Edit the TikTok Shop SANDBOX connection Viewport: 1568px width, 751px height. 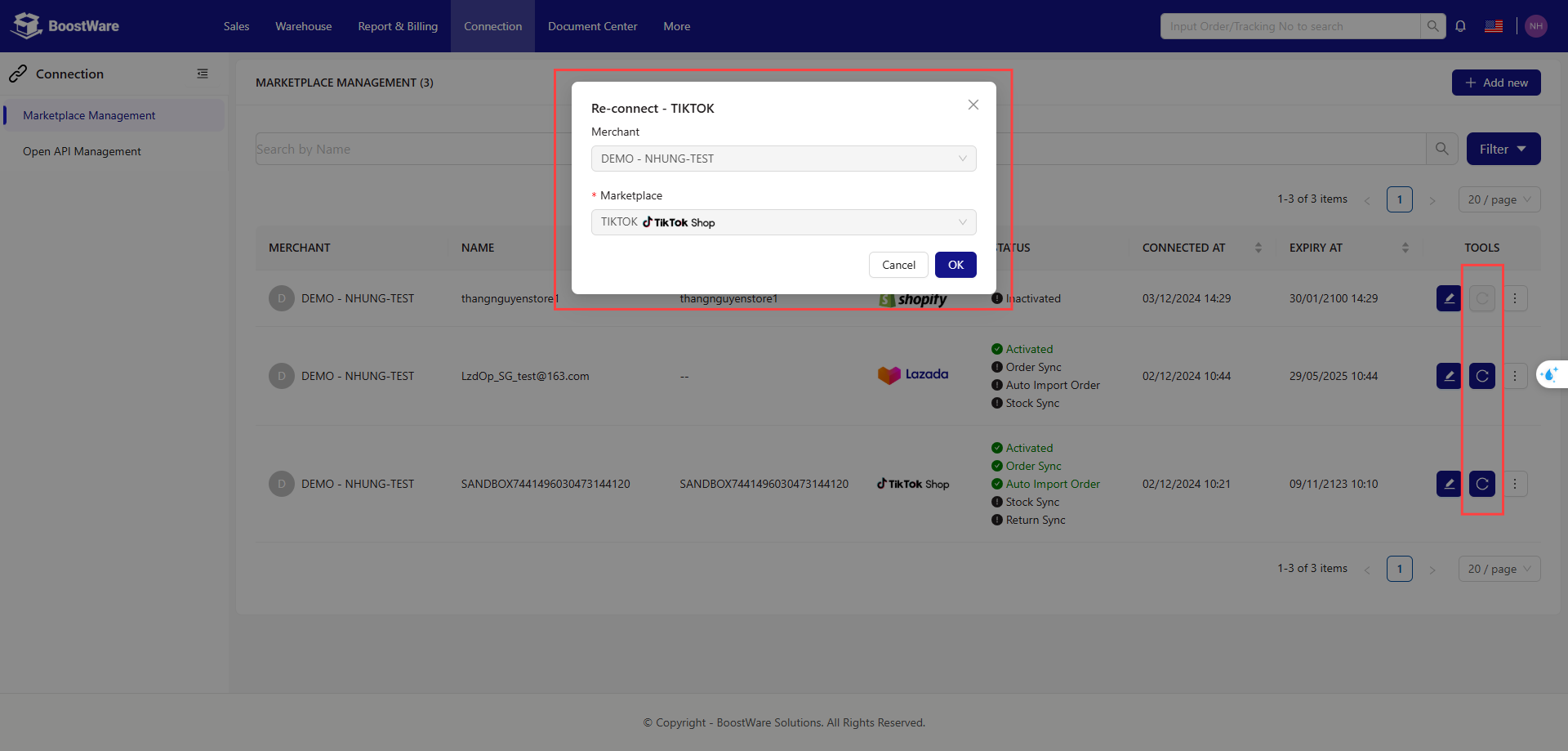coord(1449,484)
